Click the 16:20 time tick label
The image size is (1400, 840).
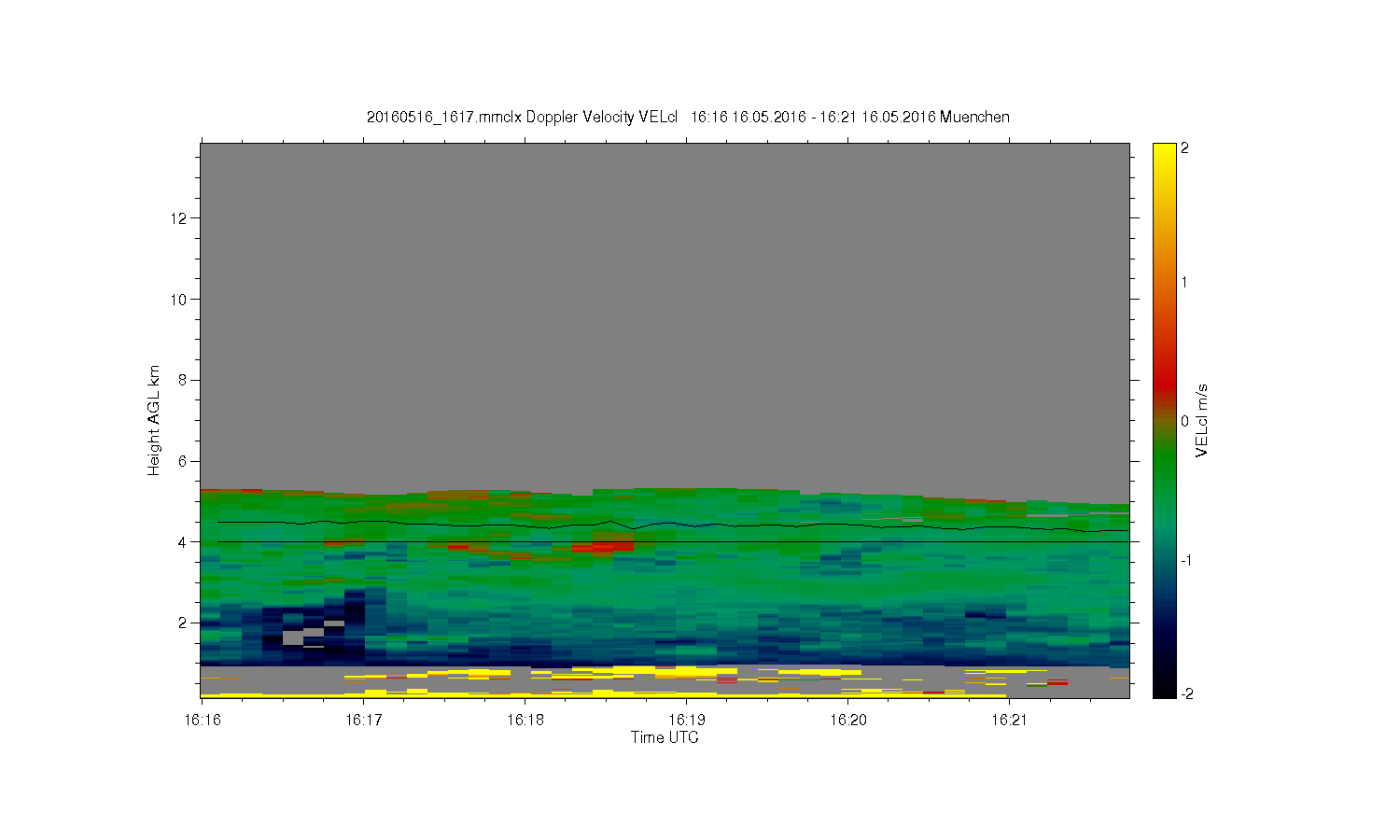tap(847, 720)
